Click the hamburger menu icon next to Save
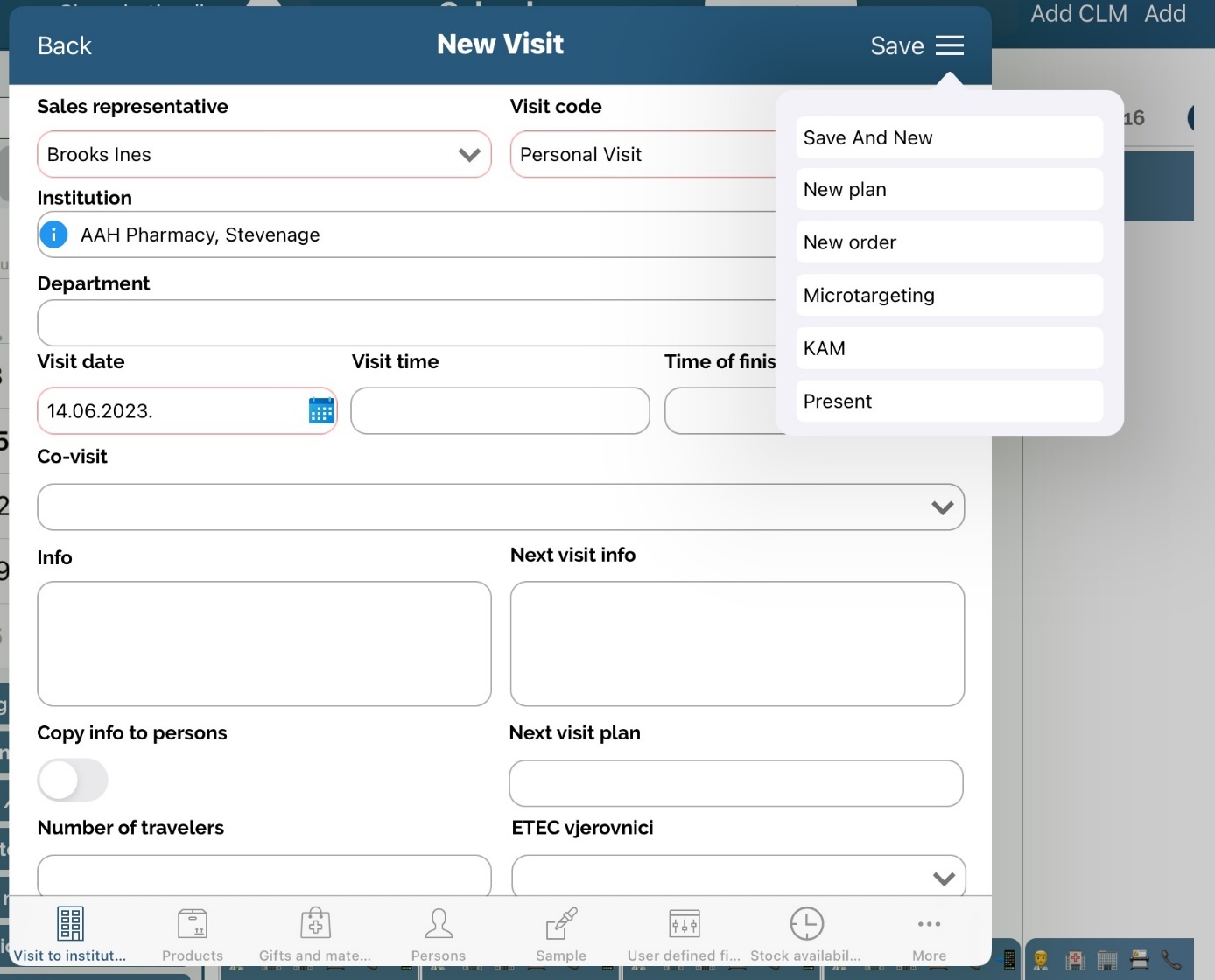Viewport: 1215px width, 980px height. [x=949, y=45]
